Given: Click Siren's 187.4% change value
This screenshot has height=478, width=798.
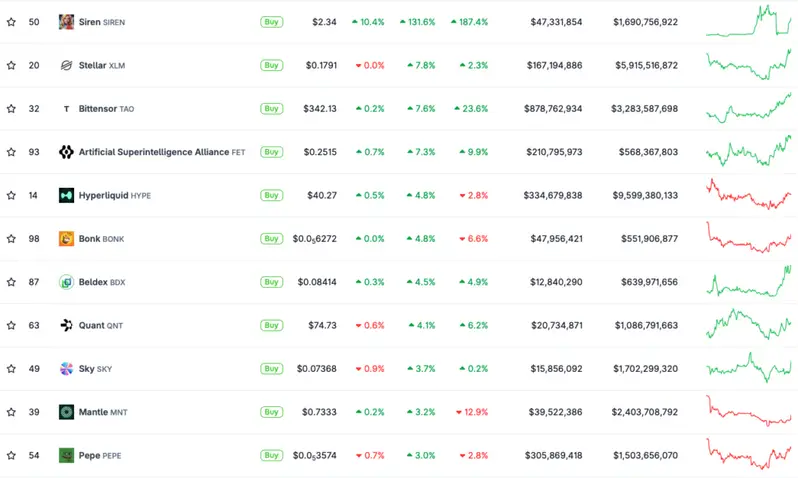Looking at the screenshot, I should pos(469,22).
